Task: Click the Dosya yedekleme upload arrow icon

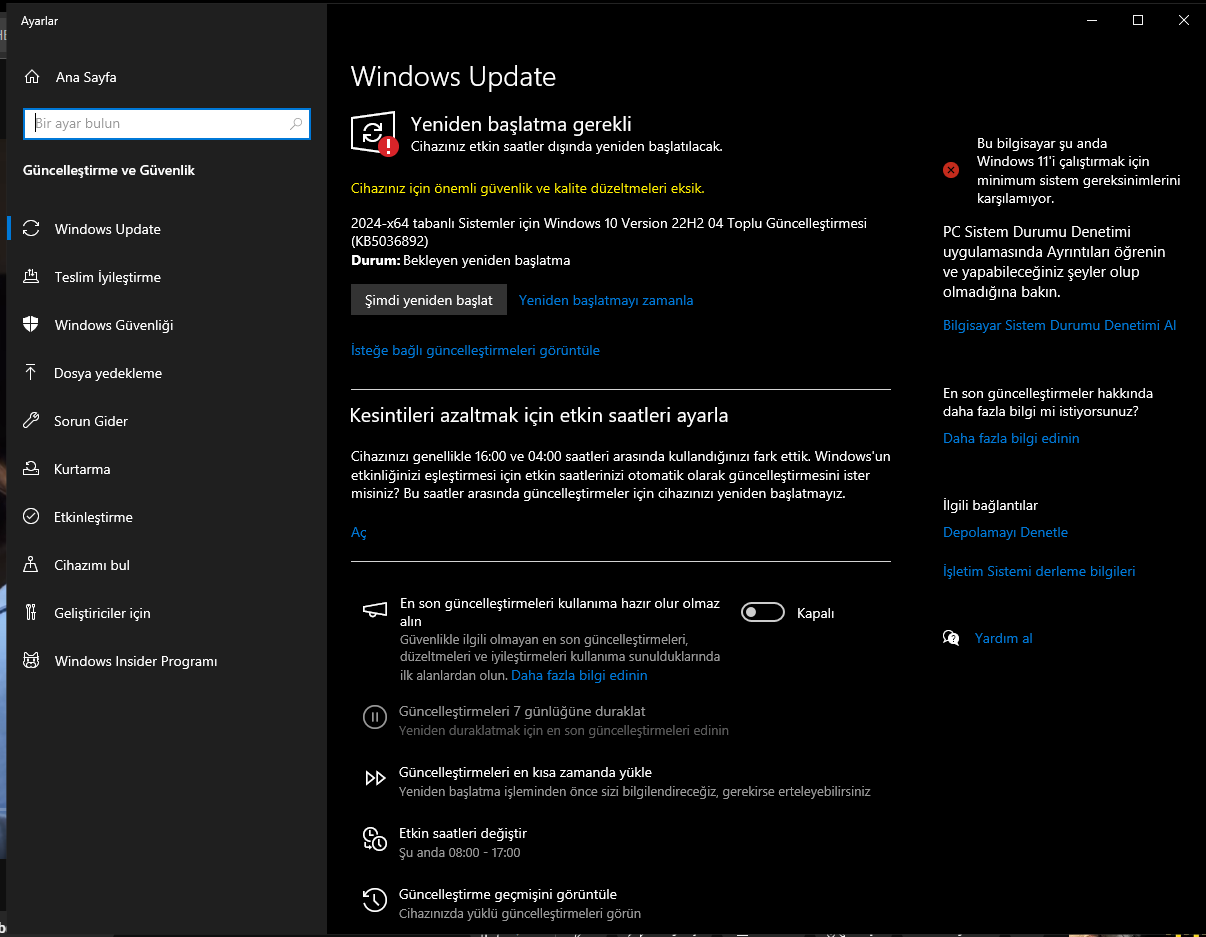Action: 32,373
